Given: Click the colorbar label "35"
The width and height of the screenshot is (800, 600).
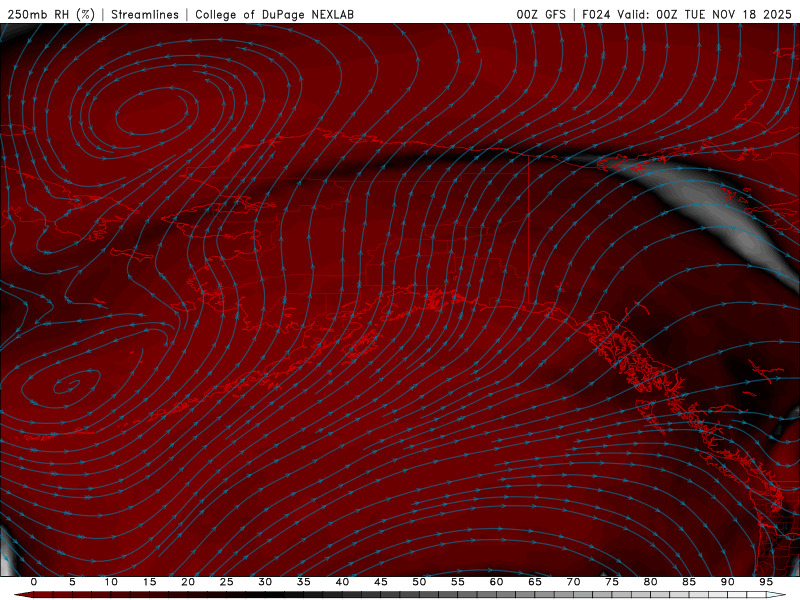Looking at the screenshot, I should 304,582.
